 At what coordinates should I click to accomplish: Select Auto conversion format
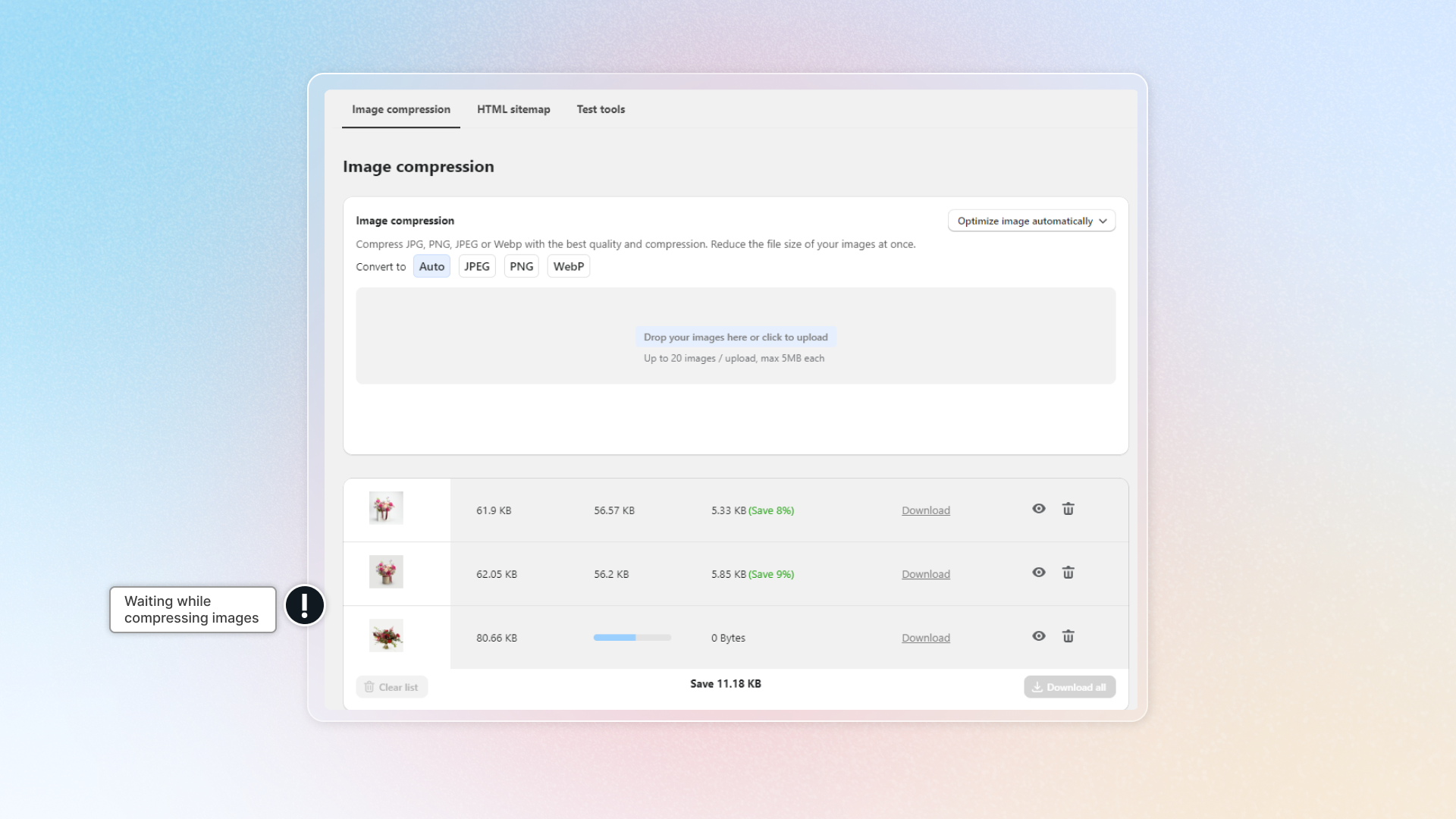[431, 266]
